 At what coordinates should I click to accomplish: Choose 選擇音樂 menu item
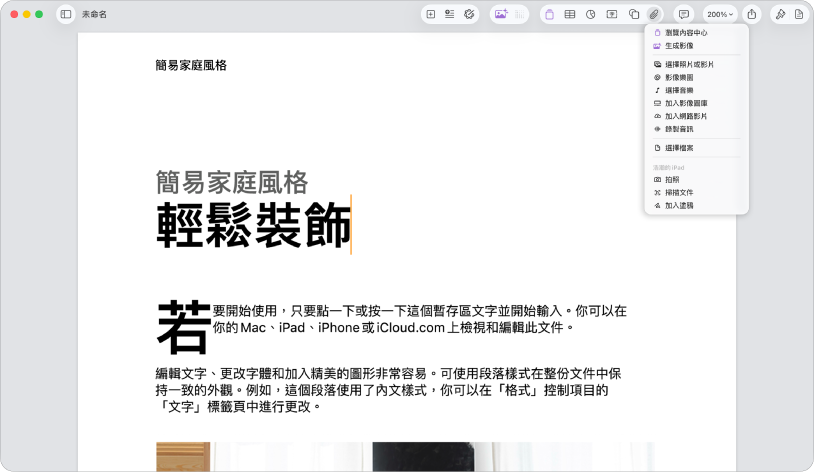pos(696,90)
